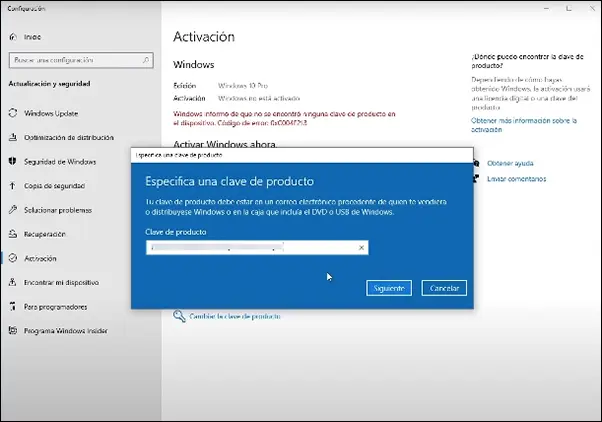Click inside the Clave de producto field

tap(257, 248)
